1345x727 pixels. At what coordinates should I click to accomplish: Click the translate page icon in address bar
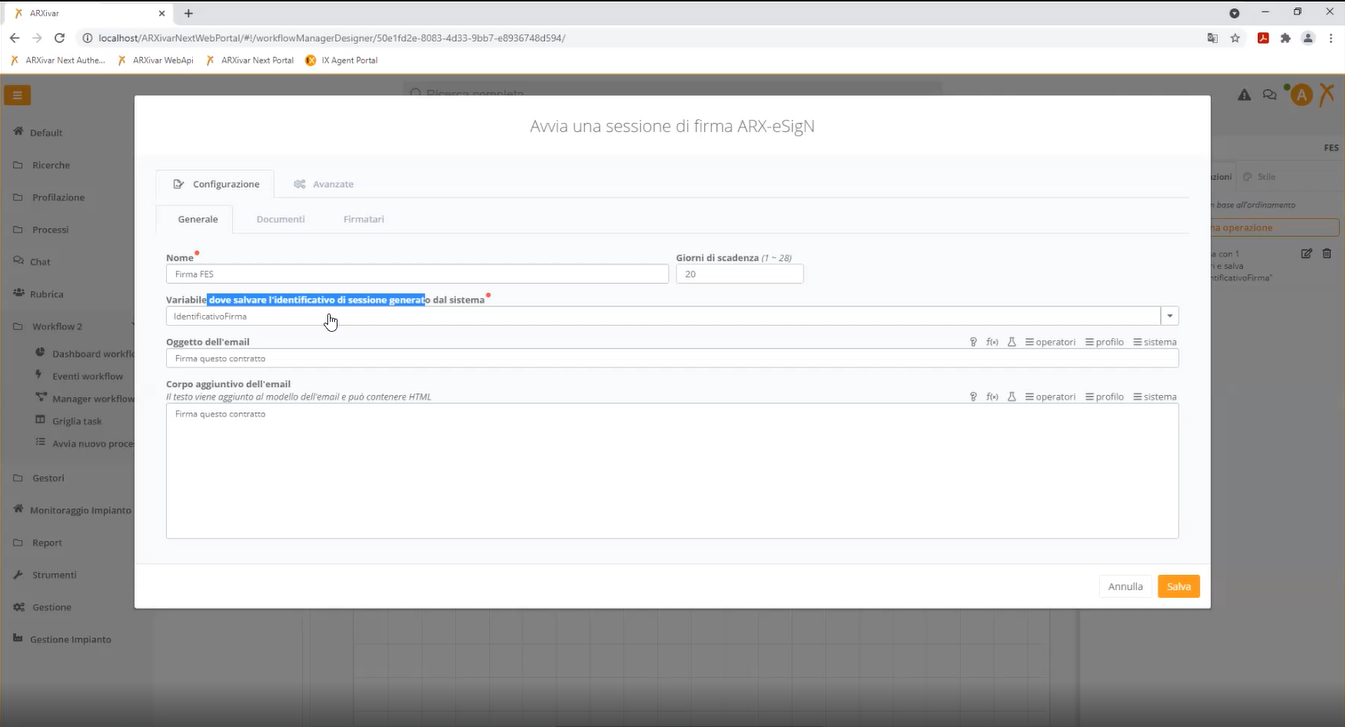[1212, 38]
